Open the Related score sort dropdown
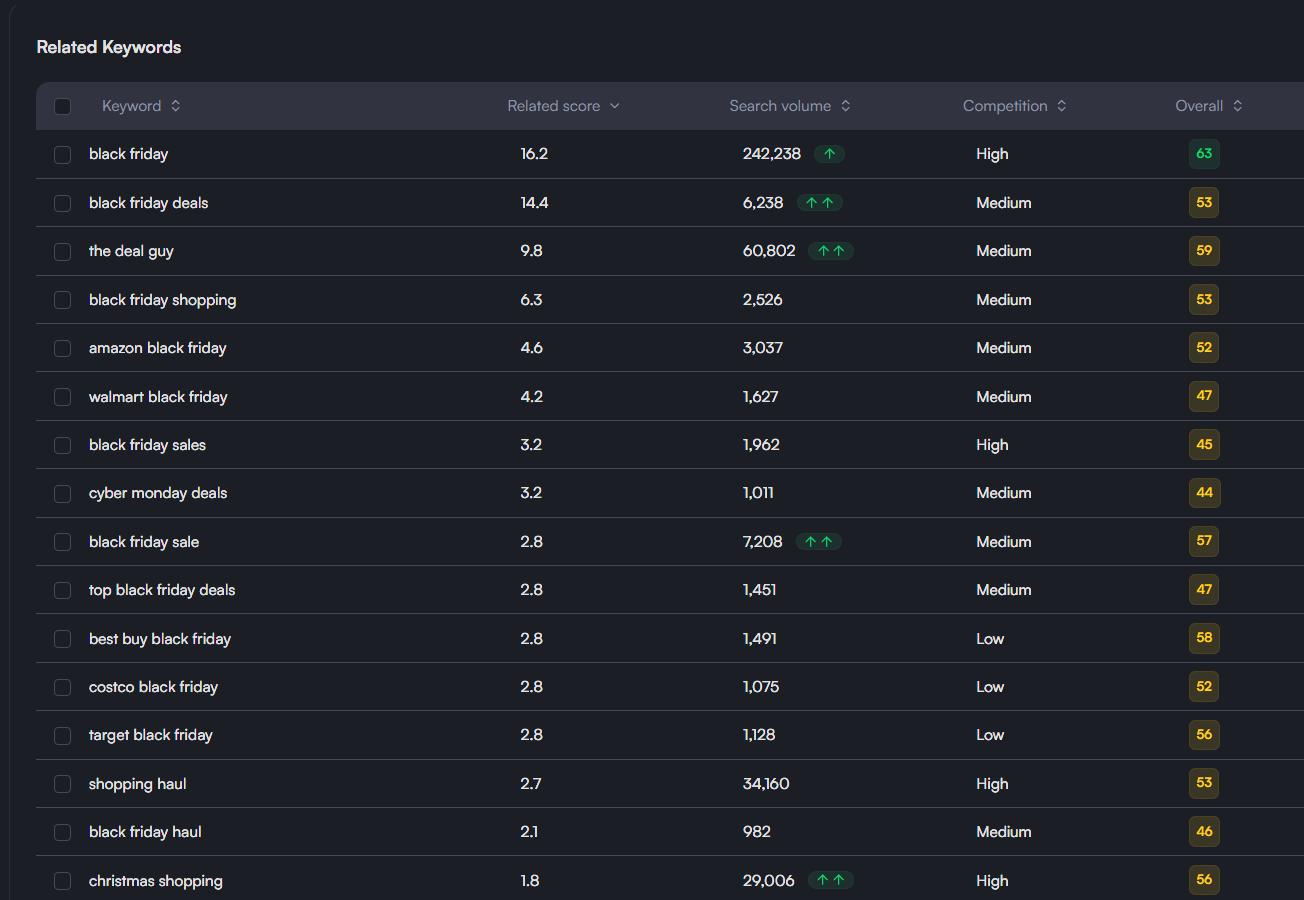1304x900 pixels. click(x=614, y=105)
